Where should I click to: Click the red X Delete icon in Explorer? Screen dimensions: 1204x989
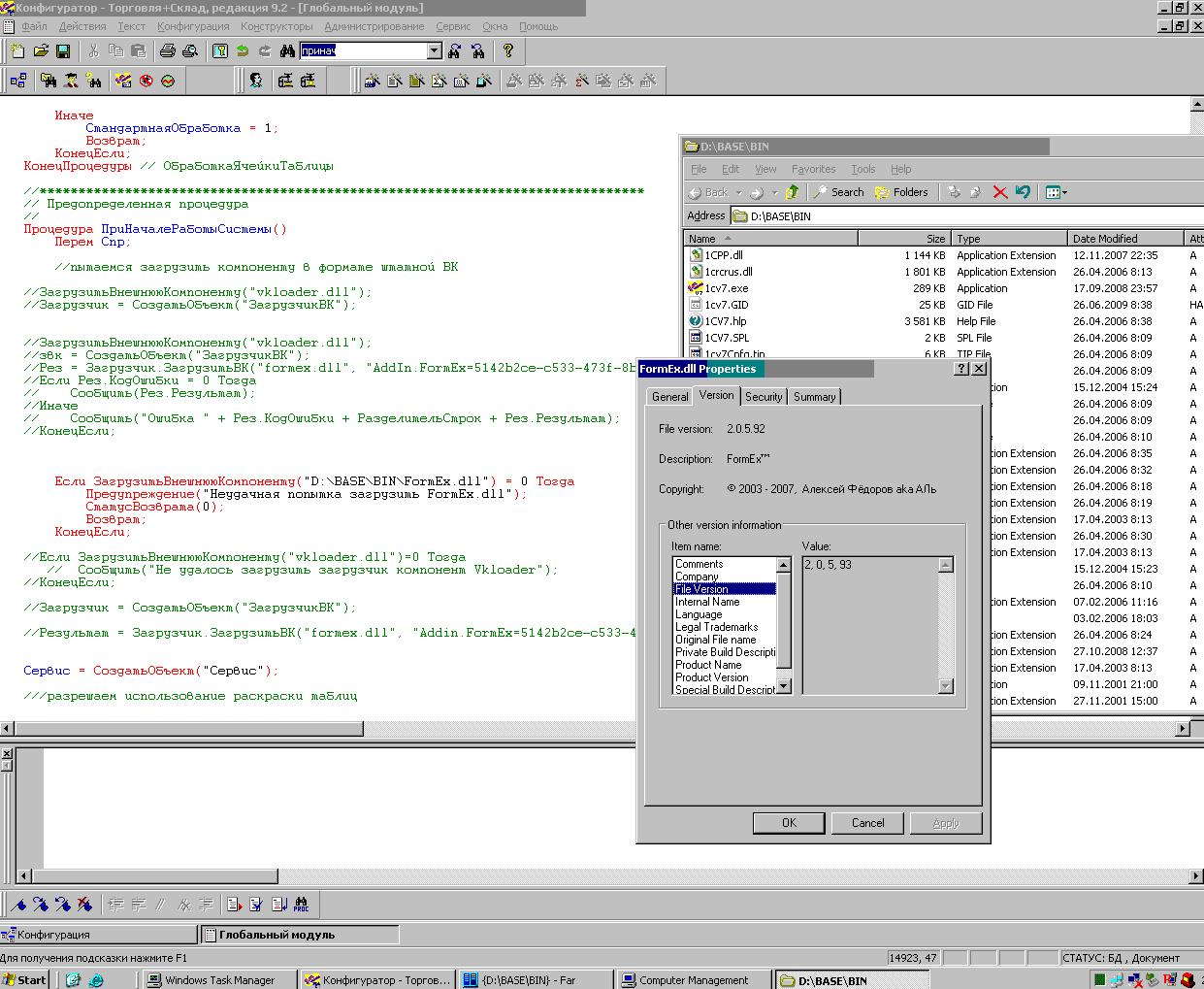coord(999,192)
